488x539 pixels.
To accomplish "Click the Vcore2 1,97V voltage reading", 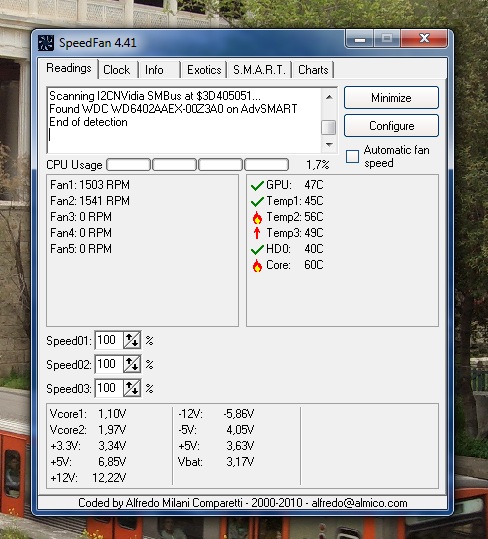I will (88, 430).
